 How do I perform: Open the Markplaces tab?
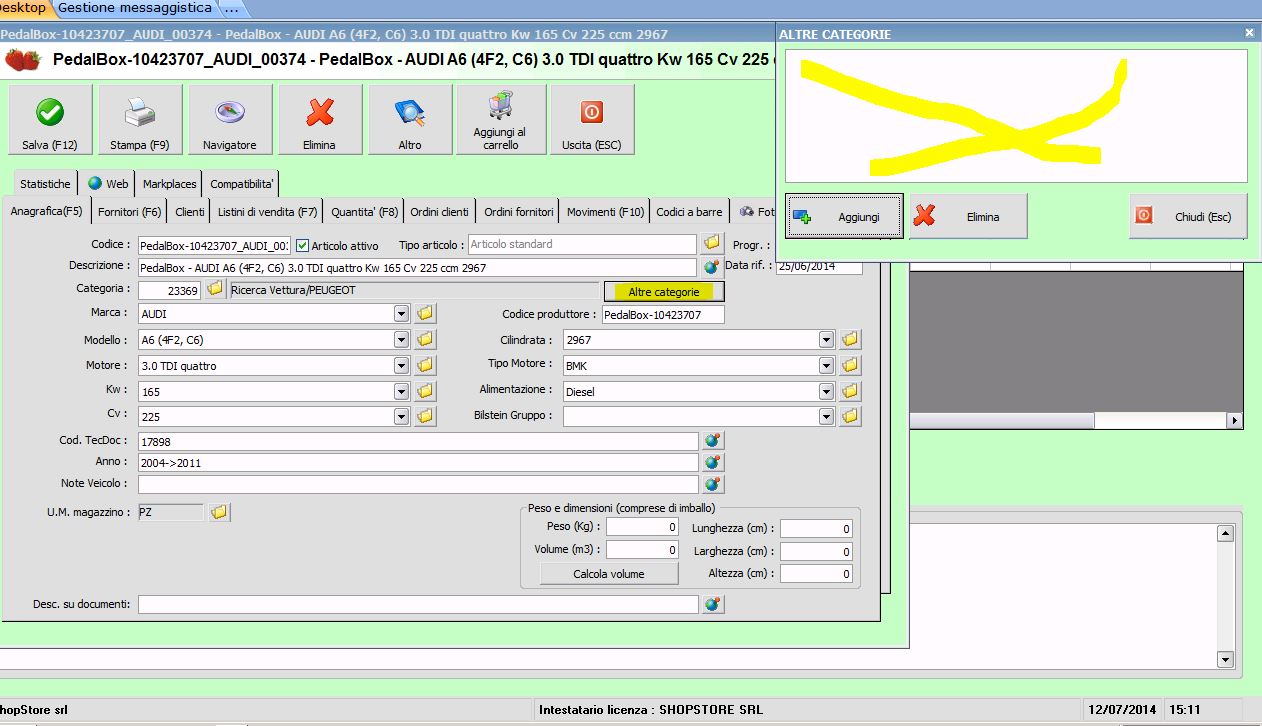(x=169, y=184)
